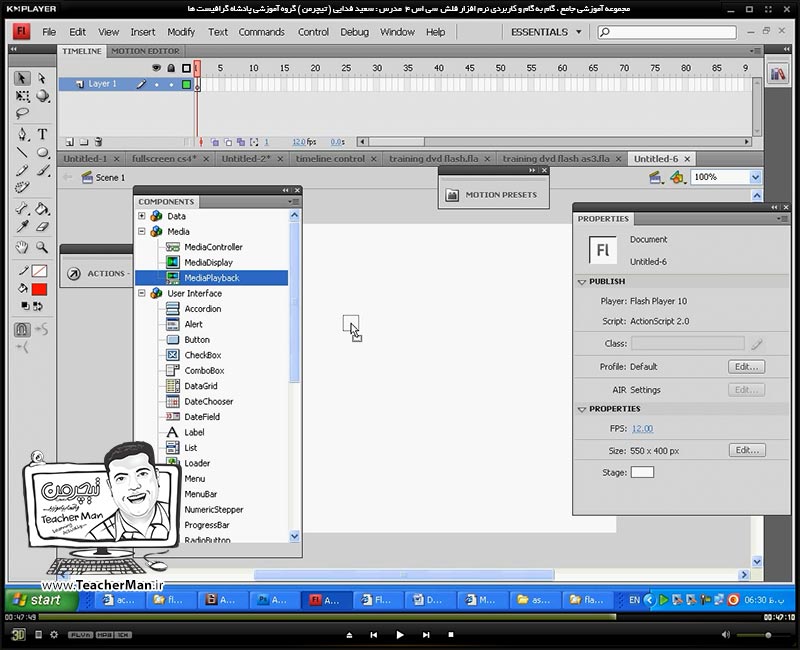Viewport: 800px width, 650px height.
Task: Select the DateChooser component
Action: click(209, 402)
